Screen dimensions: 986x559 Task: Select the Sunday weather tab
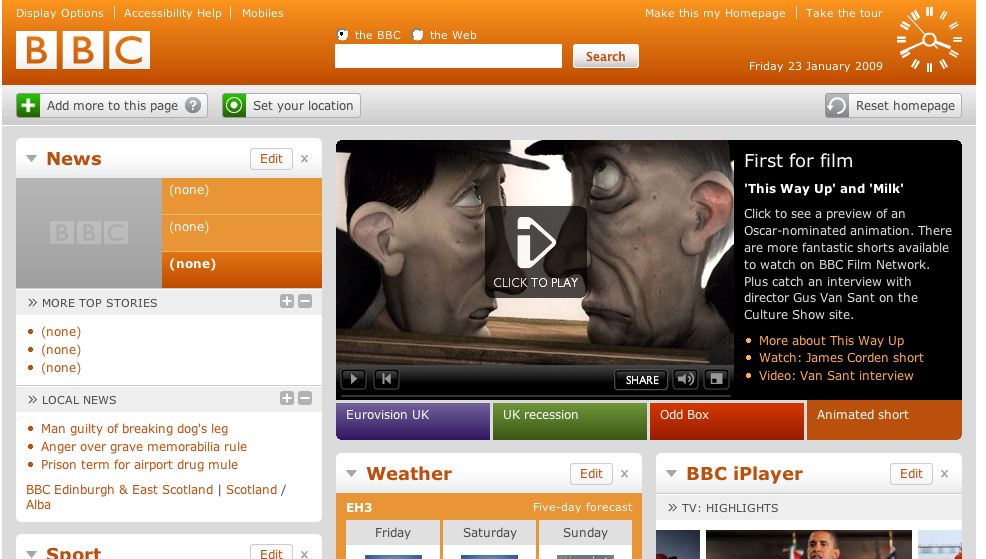(x=585, y=533)
